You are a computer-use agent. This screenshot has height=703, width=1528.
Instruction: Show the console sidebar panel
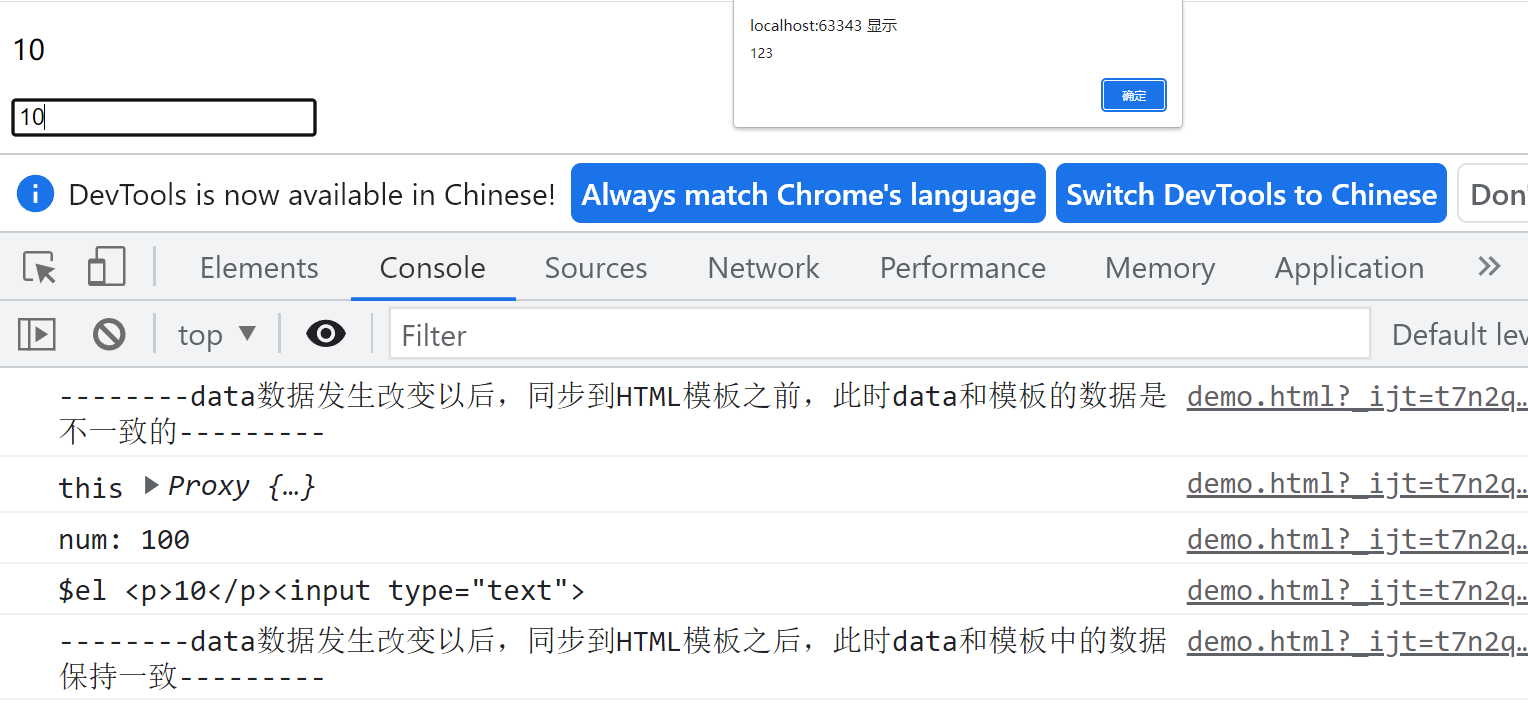(36, 334)
